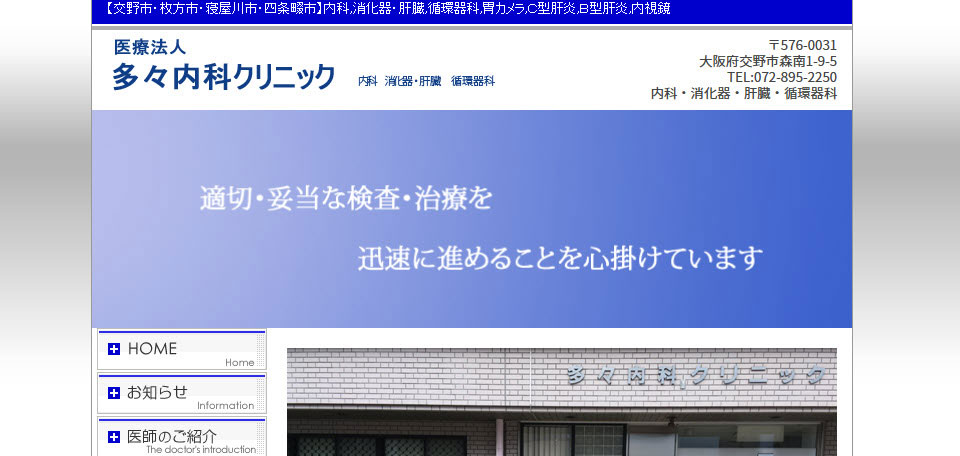Click the address 大阪府交野市森南1-9-5

768,61
